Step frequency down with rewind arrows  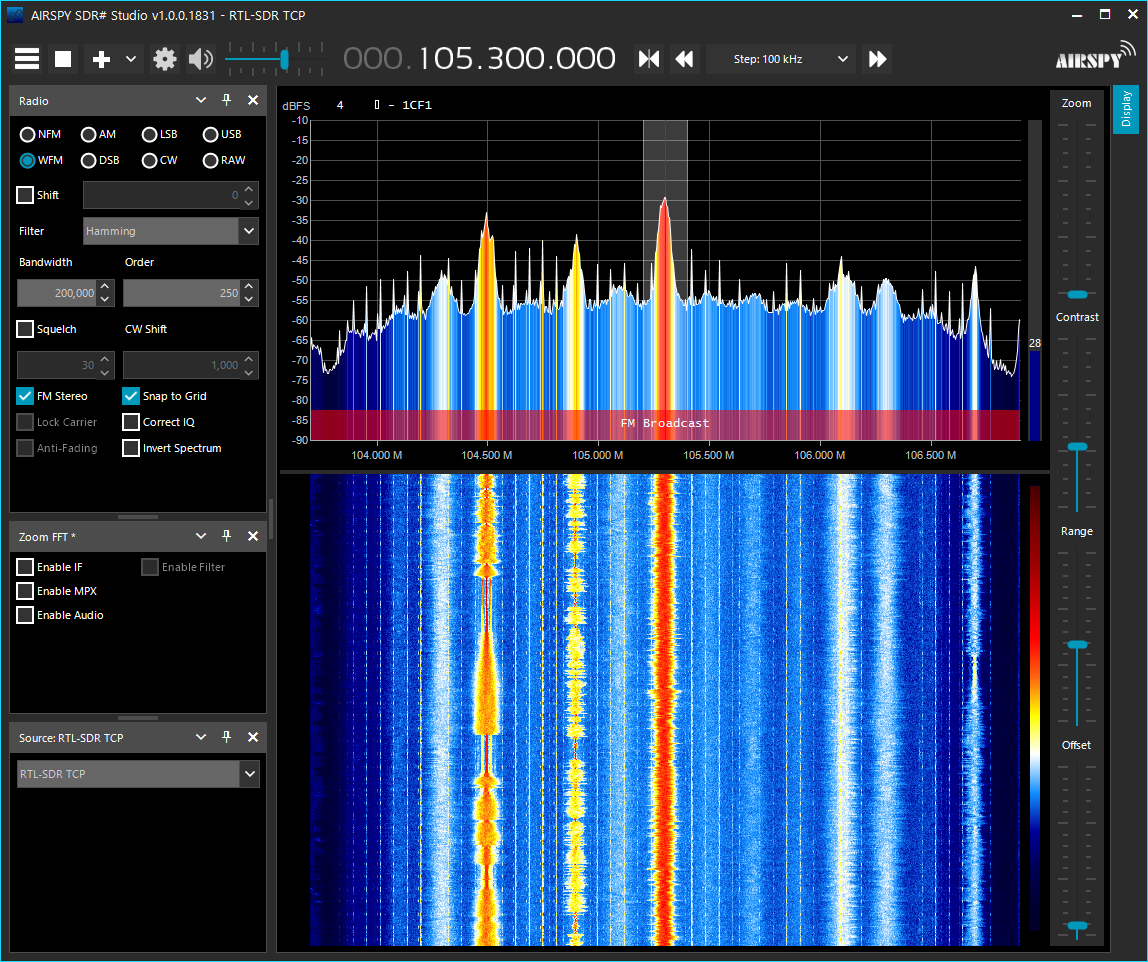[685, 59]
